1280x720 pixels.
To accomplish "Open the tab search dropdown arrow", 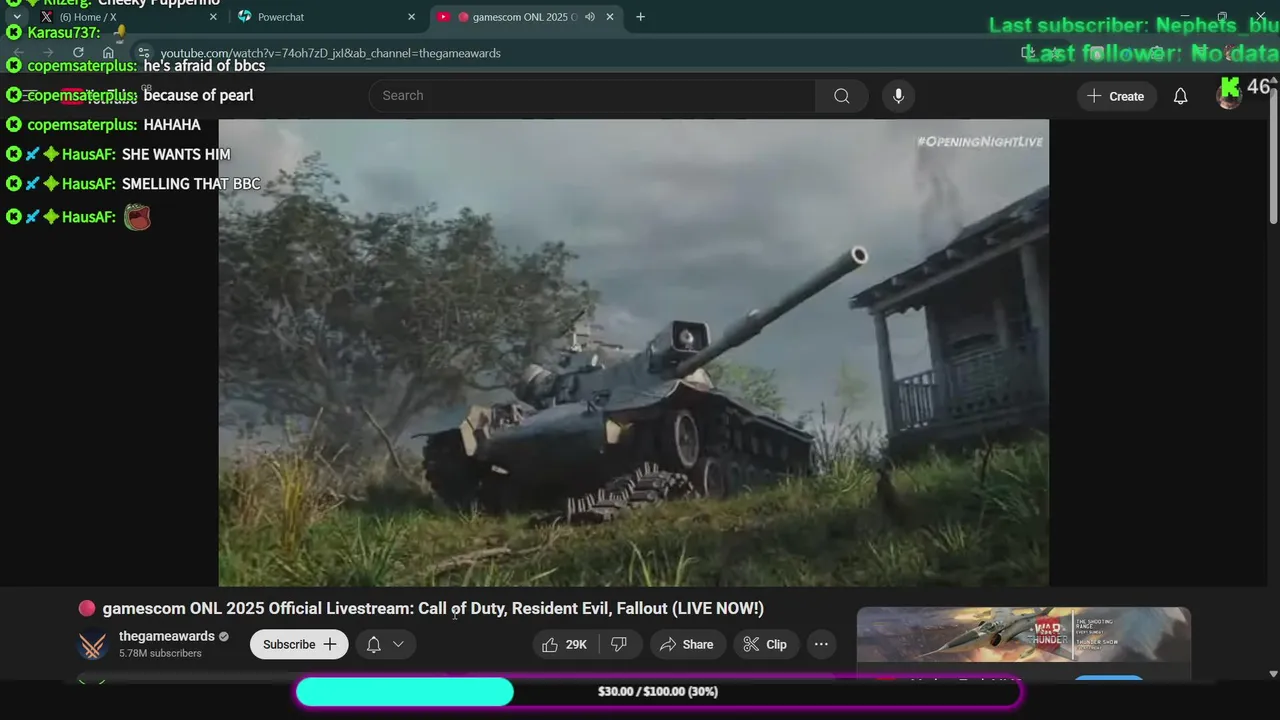I will (17, 17).
